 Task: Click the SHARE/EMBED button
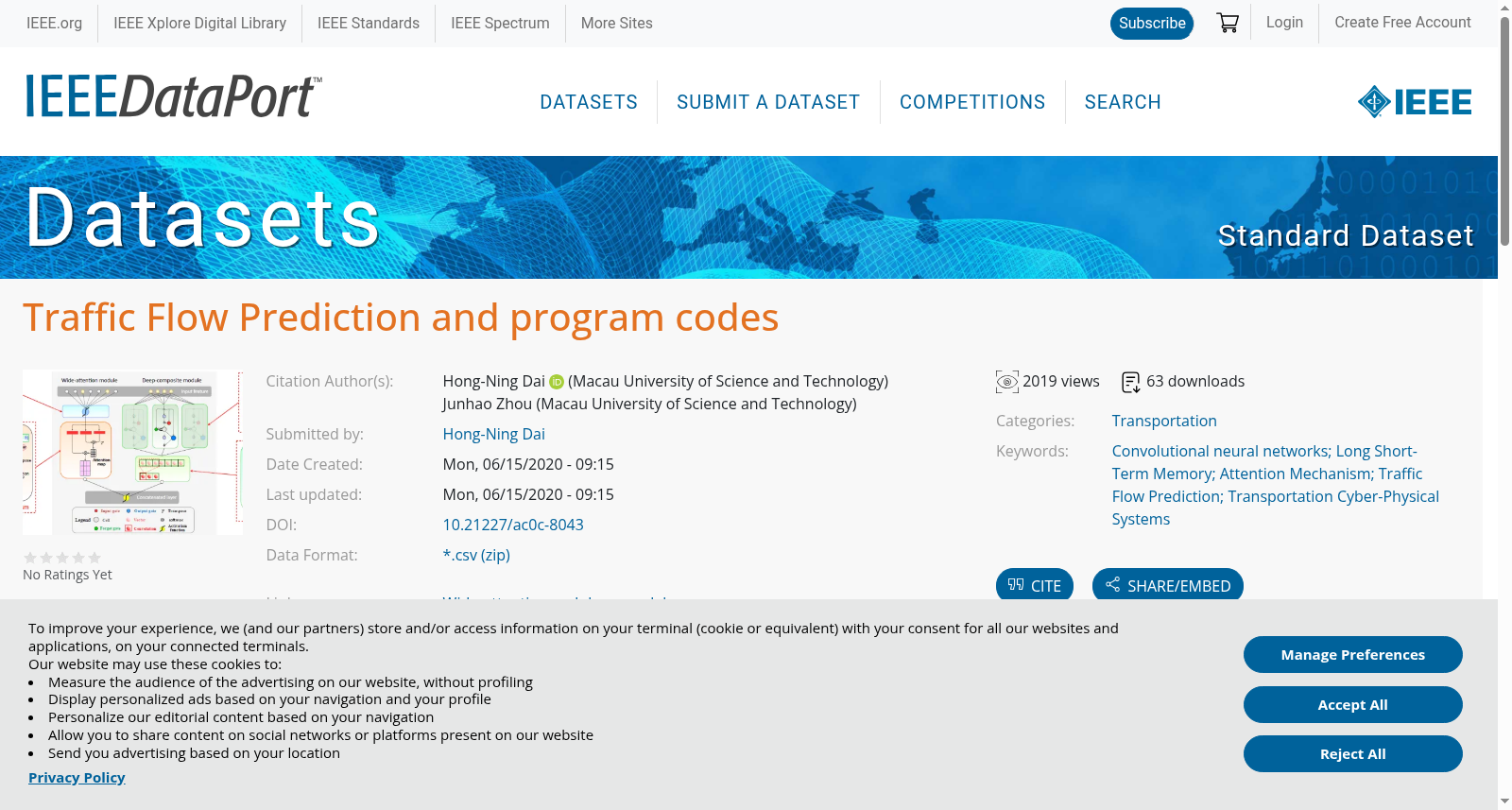tap(1168, 585)
